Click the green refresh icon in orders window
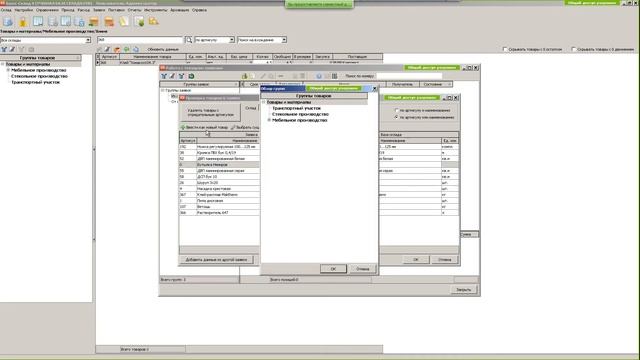 (191, 76)
